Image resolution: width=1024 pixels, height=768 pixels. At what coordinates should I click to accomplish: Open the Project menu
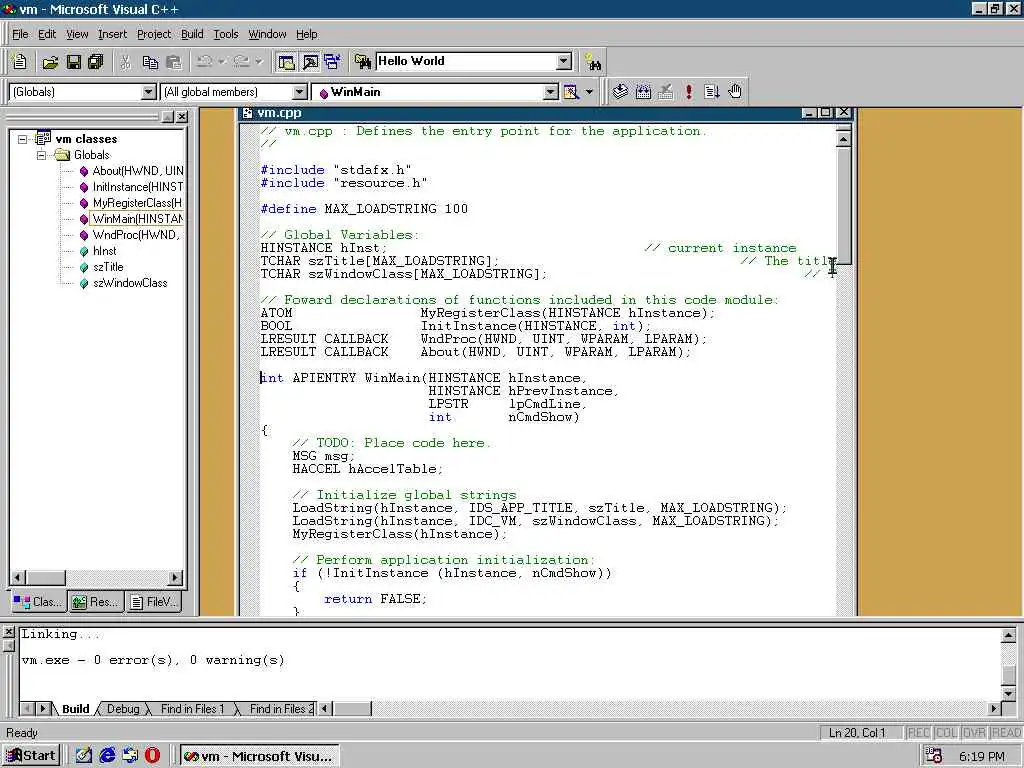click(153, 34)
